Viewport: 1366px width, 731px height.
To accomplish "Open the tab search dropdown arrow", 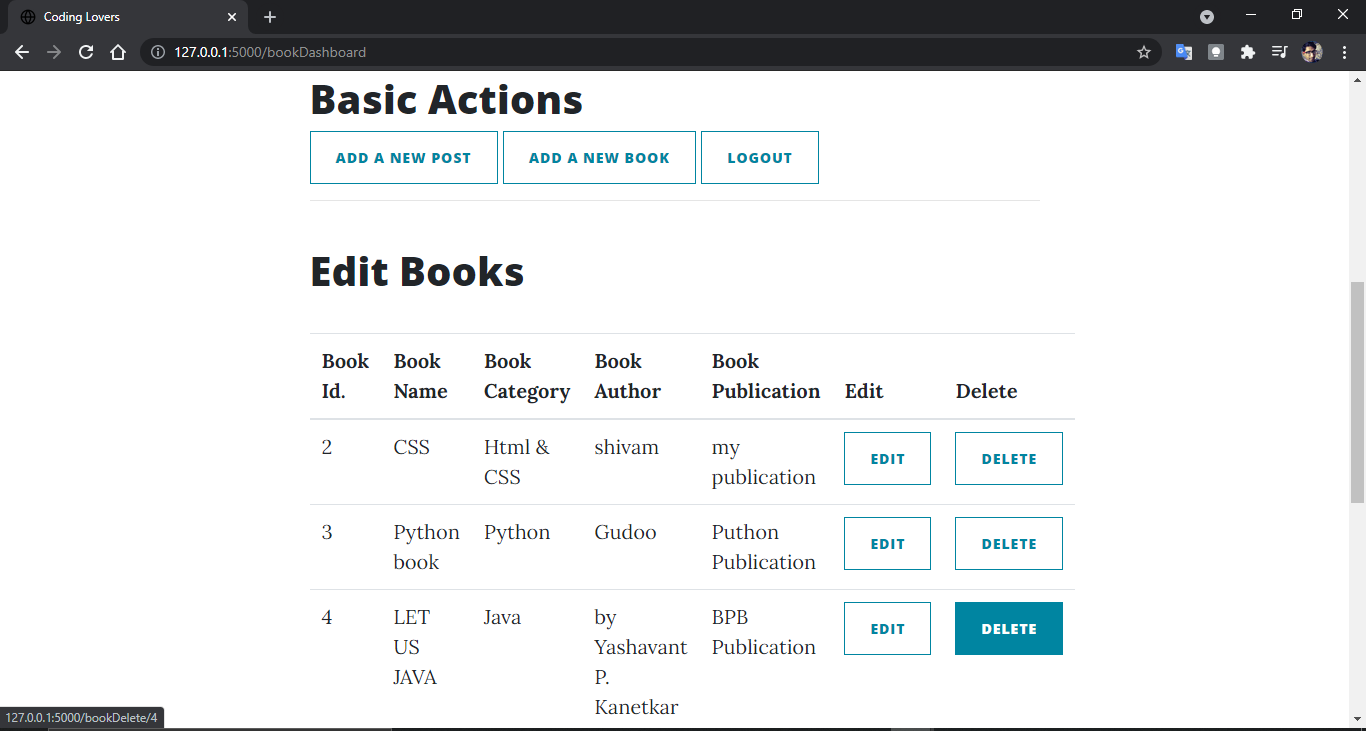I will tap(1207, 17).
